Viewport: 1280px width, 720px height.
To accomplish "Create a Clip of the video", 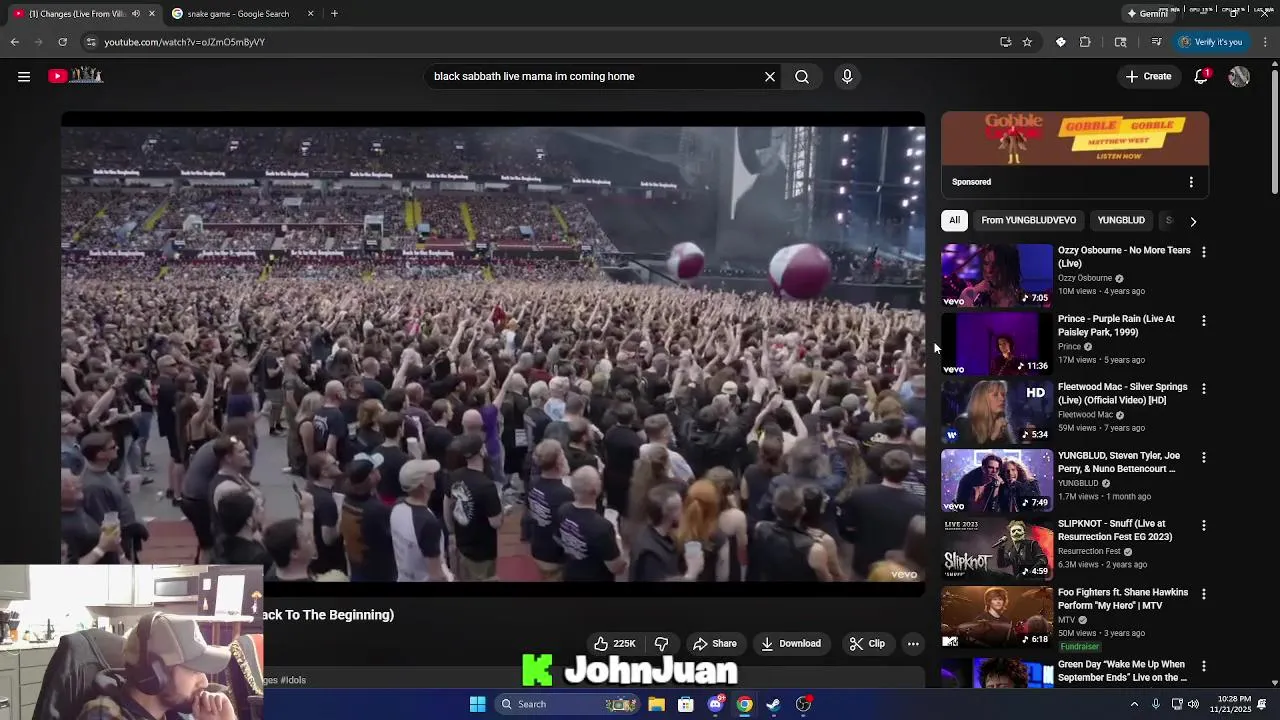I will 867,644.
